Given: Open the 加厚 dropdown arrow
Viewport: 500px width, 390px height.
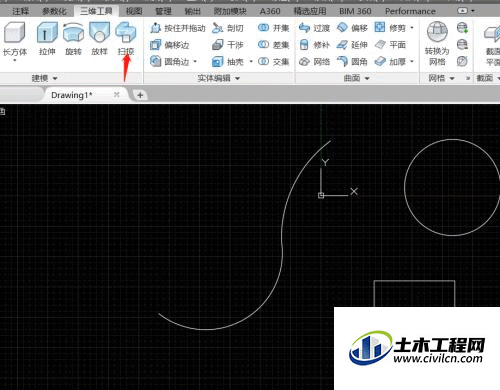Looking at the screenshot, I should point(412,61).
